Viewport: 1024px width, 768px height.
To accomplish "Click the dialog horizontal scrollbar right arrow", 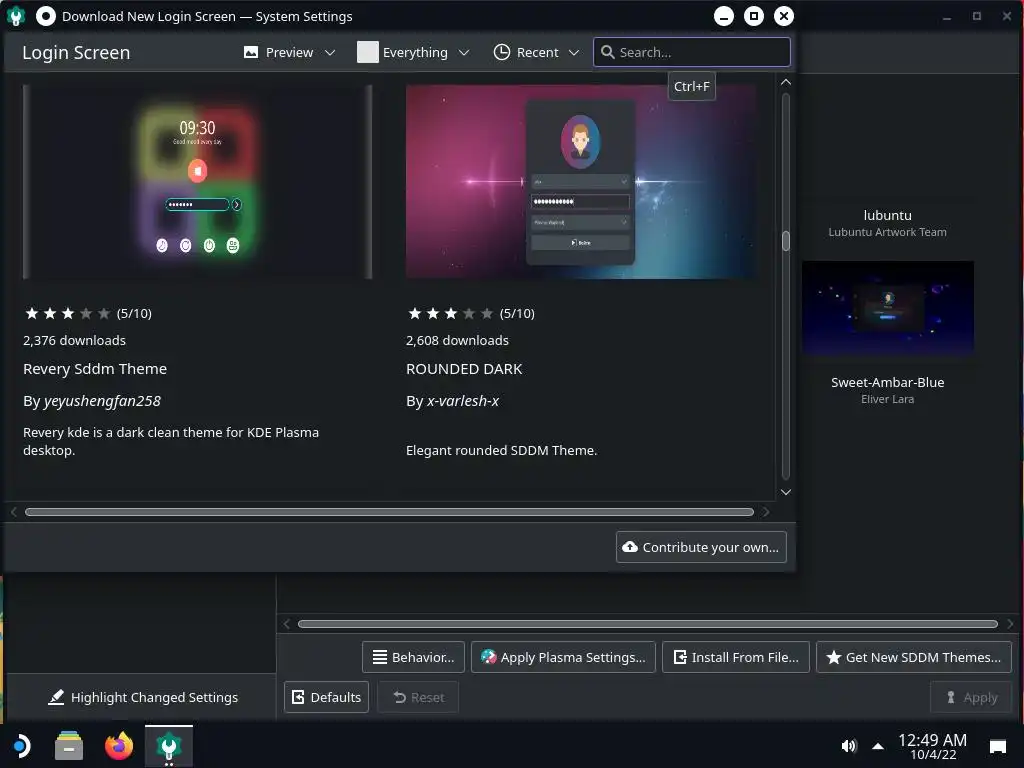I will 766,512.
